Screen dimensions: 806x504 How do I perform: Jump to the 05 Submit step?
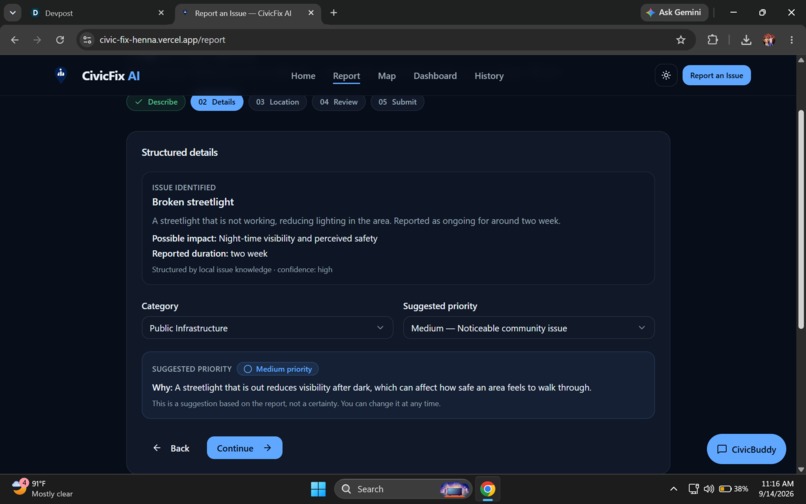click(x=397, y=102)
